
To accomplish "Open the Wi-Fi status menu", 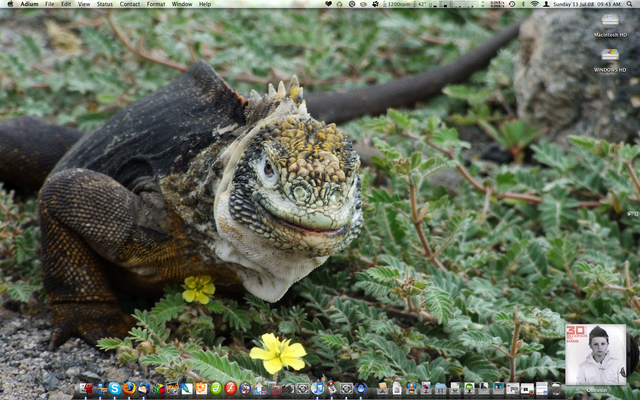I will point(535,4).
